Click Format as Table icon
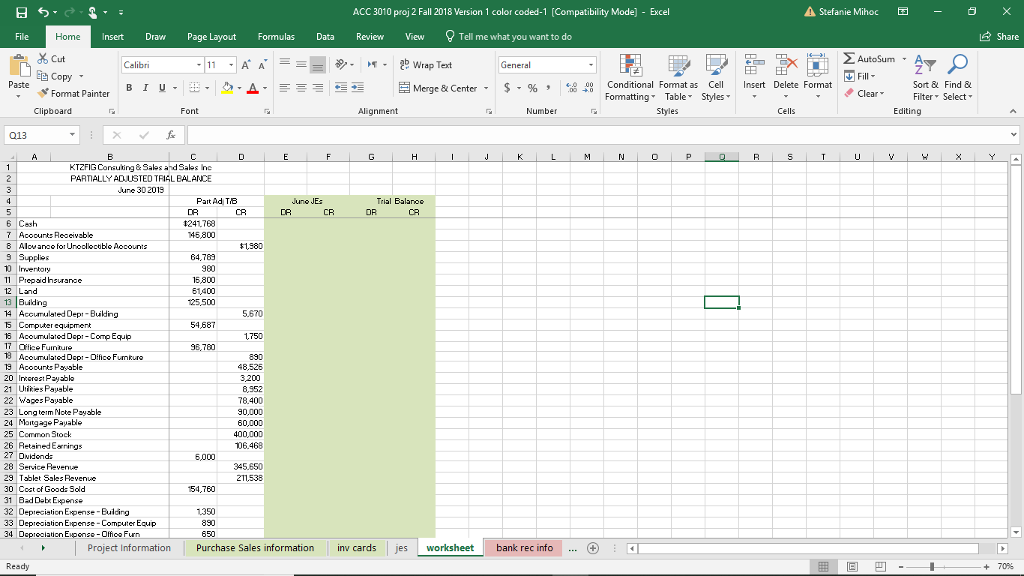 [x=679, y=78]
